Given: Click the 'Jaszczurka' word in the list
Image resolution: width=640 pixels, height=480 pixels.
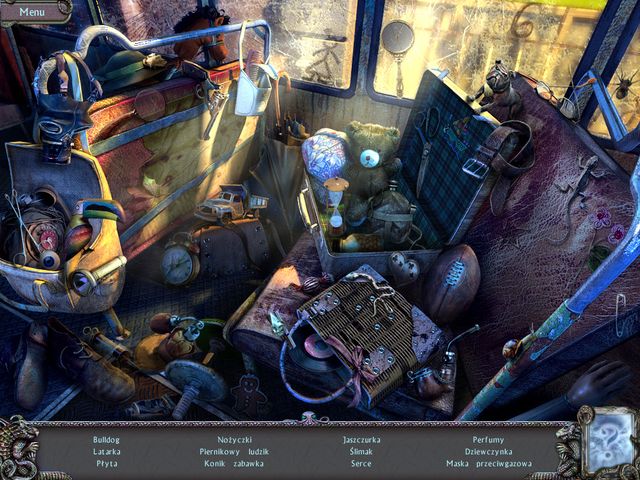Looking at the screenshot, I should tap(361, 440).
